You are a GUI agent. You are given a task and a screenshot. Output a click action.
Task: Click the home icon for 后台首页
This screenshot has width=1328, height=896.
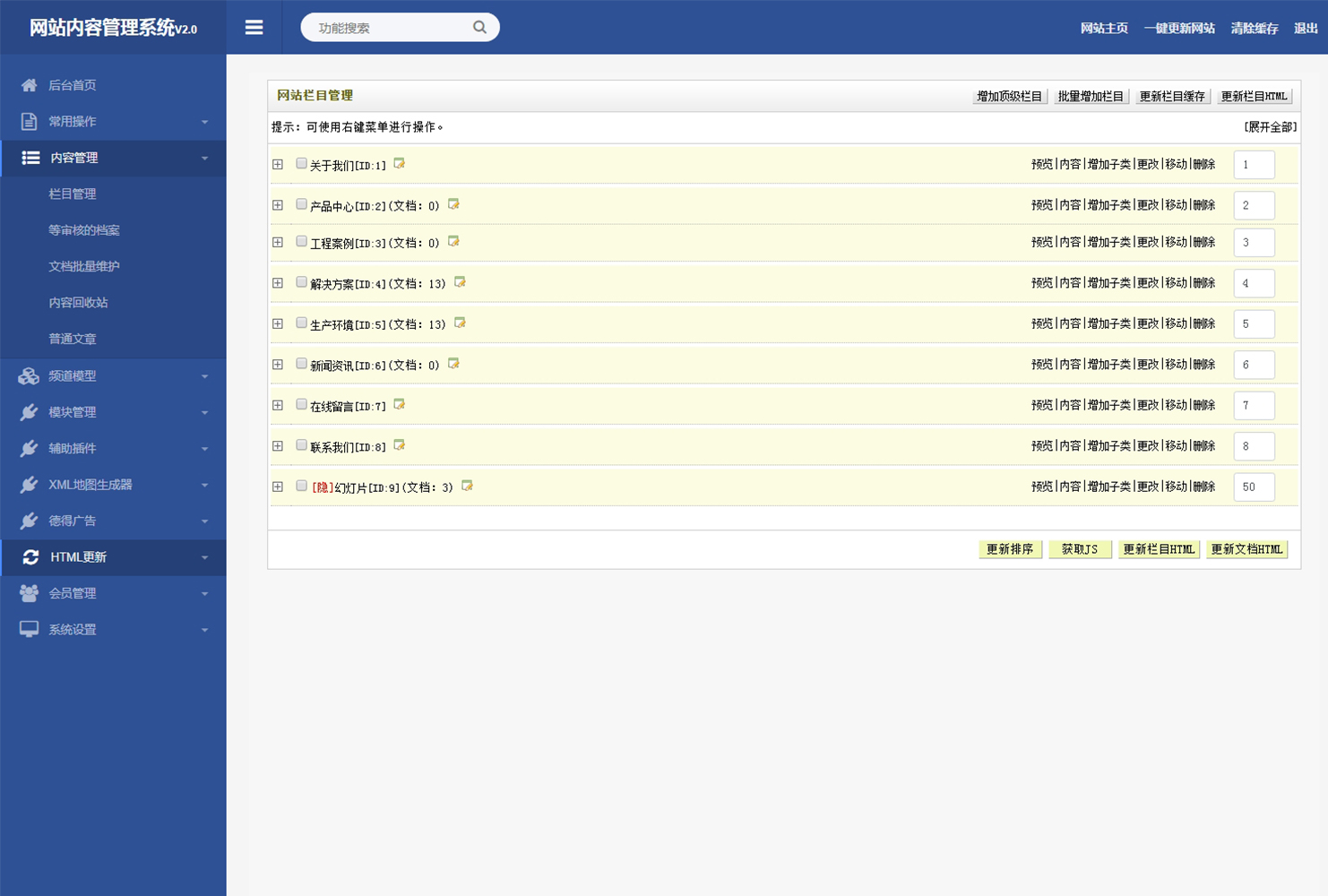coord(29,85)
